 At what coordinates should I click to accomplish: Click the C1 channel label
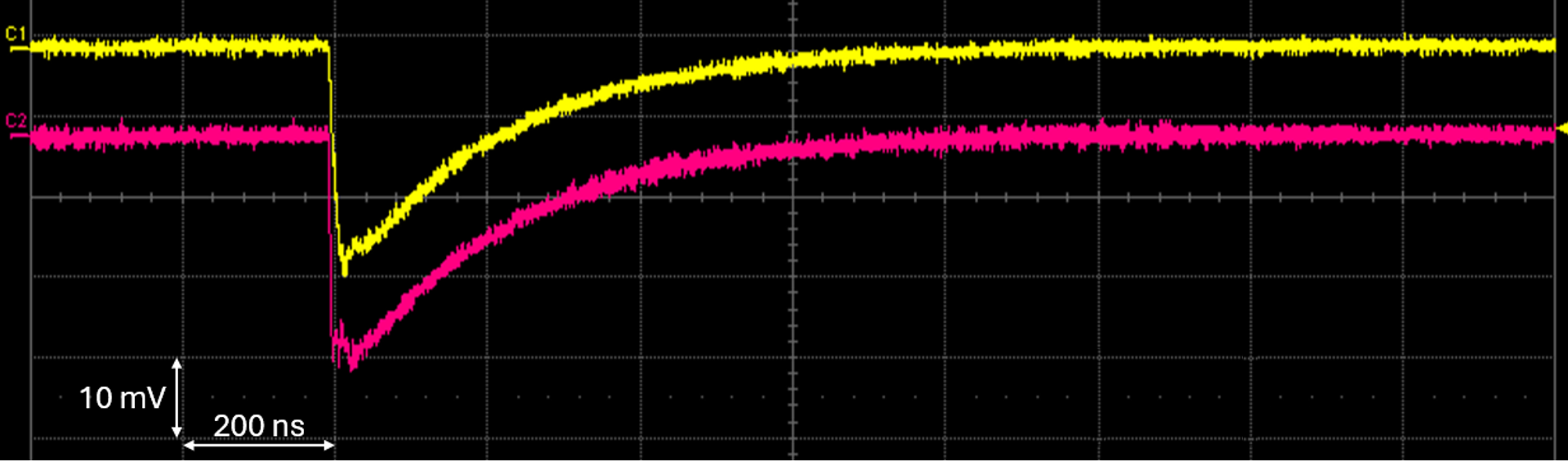[x=16, y=34]
